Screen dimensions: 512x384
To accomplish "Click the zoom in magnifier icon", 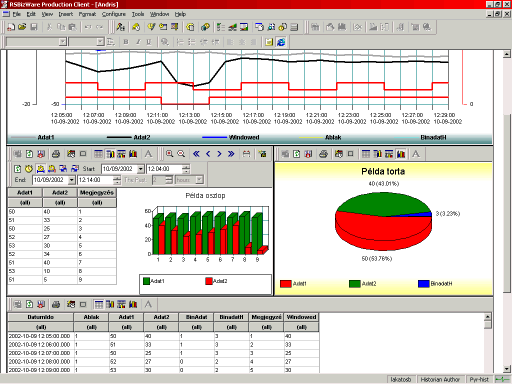I will pos(170,154).
